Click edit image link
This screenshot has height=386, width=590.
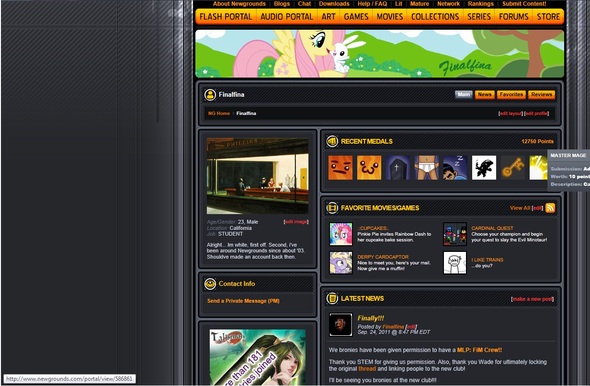pyautogui.click(x=296, y=222)
